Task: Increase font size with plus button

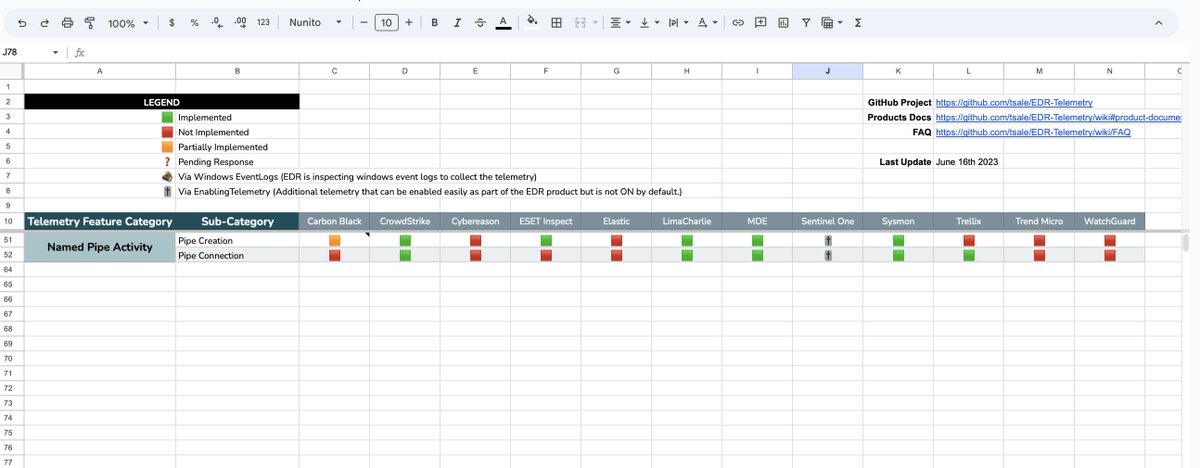Action: click(x=409, y=22)
